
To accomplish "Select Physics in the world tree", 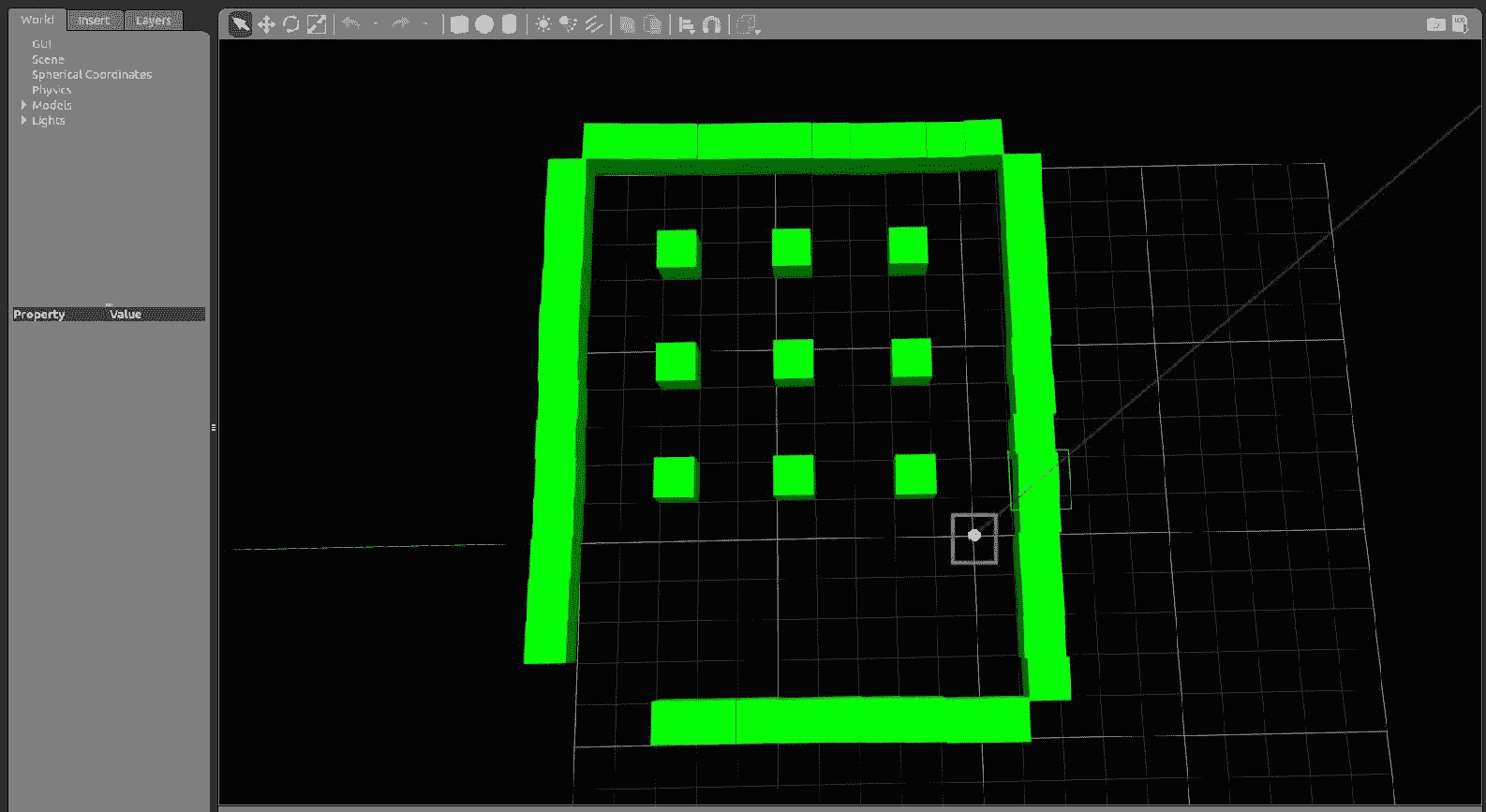I will [x=51, y=90].
